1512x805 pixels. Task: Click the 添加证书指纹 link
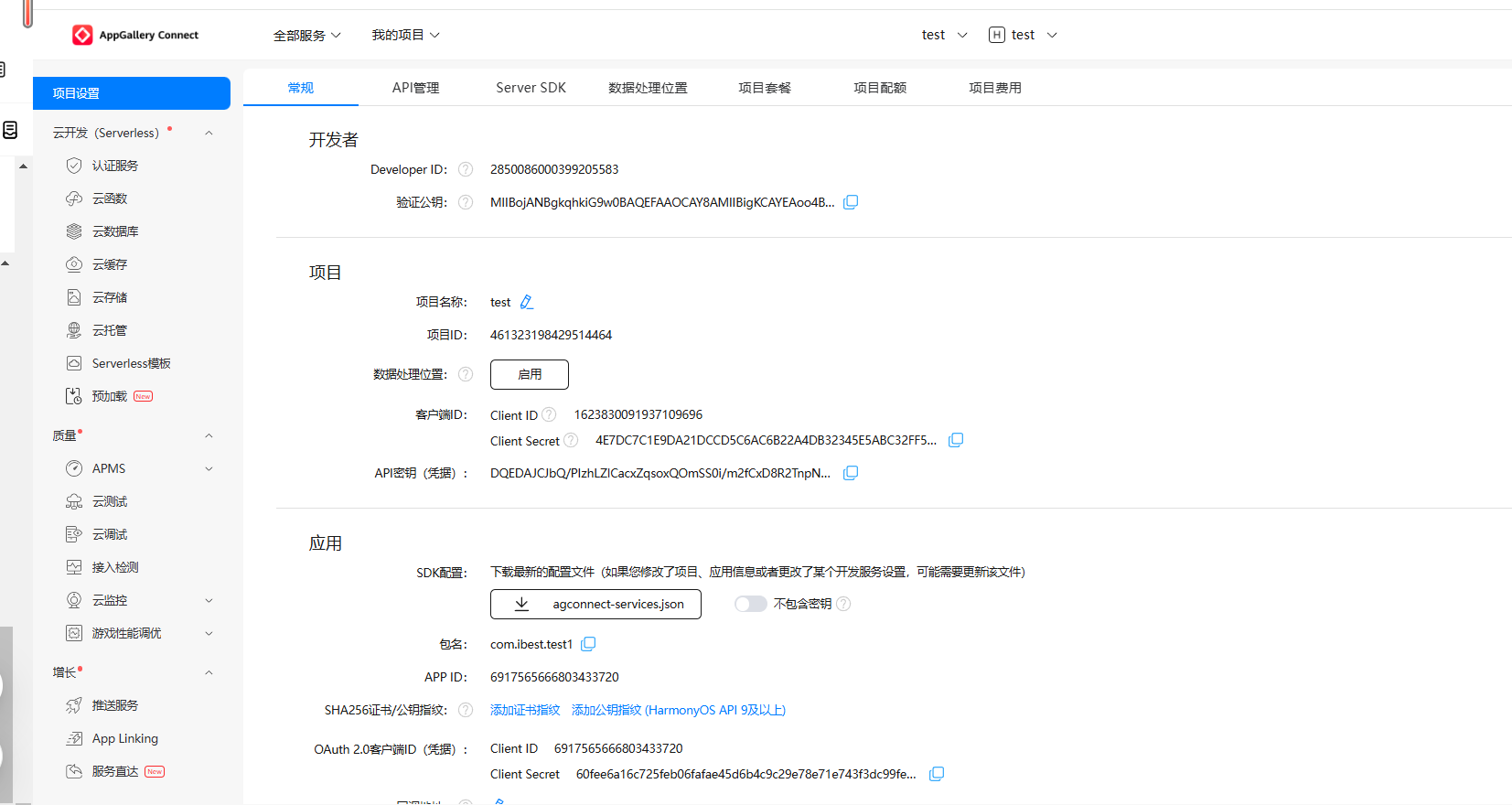click(x=525, y=710)
